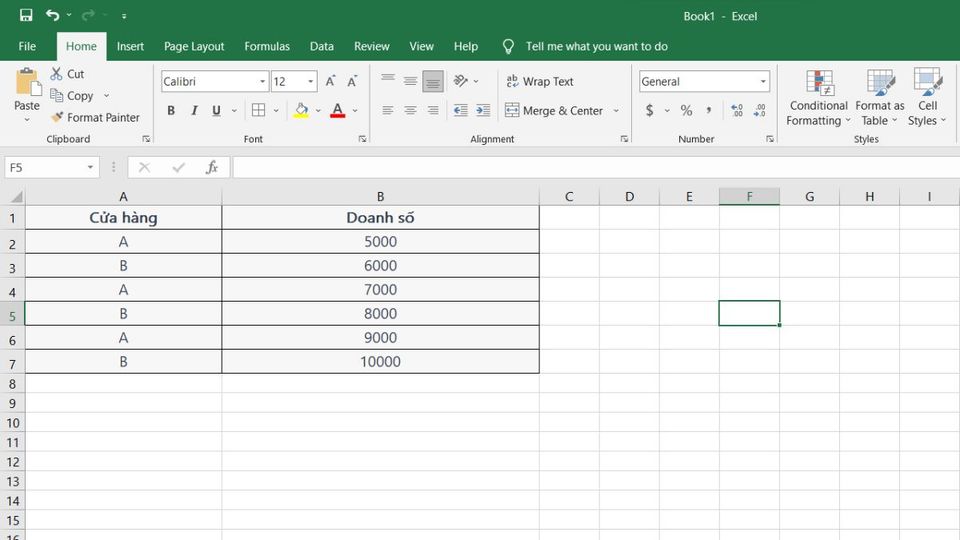This screenshot has width=960, height=540.
Task: Decrease font size with smaller A icon
Action: (352, 81)
